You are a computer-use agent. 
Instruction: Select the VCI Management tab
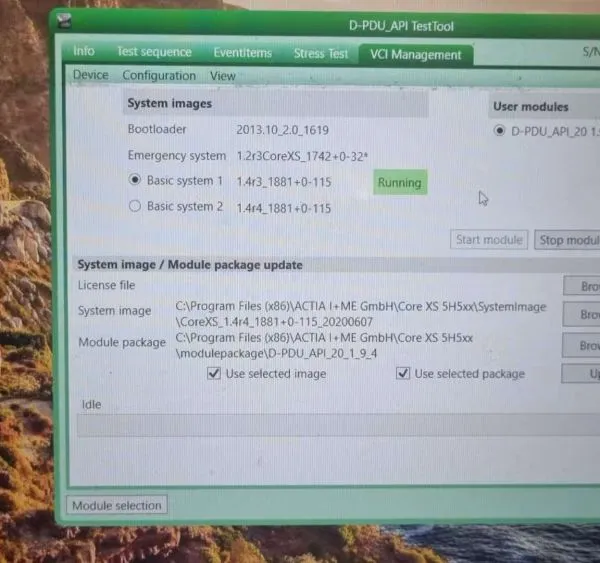pos(416,55)
